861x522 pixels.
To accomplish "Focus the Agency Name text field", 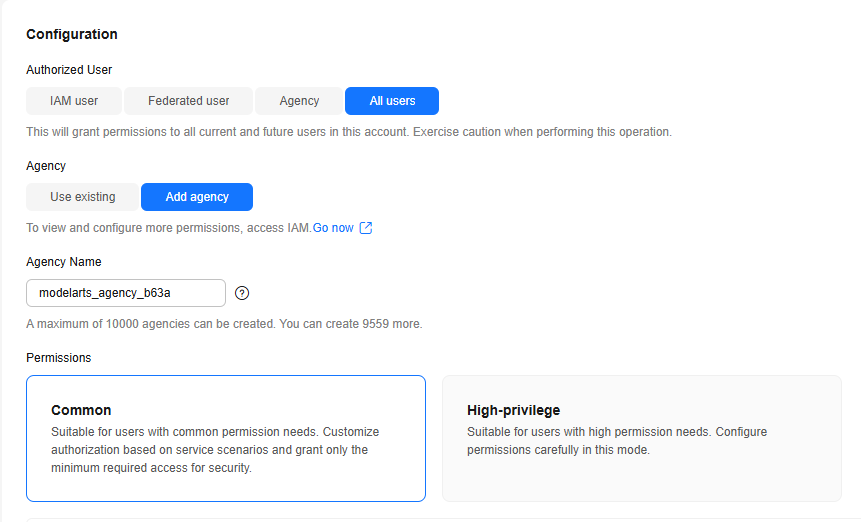I will pyautogui.click(x=126, y=293).
